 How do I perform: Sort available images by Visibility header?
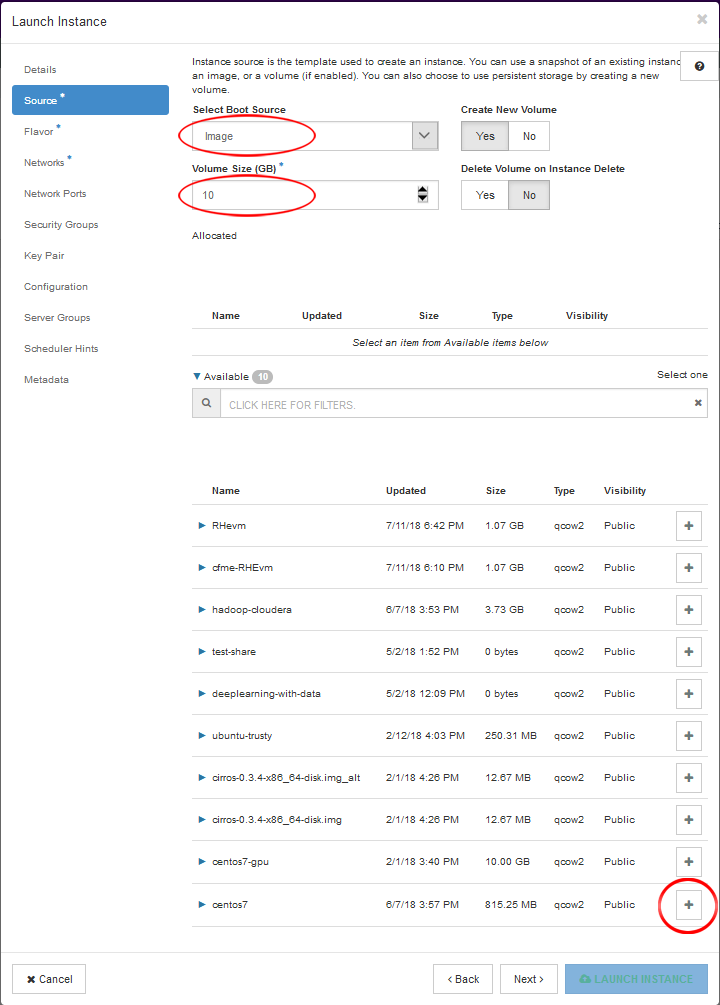625,490
